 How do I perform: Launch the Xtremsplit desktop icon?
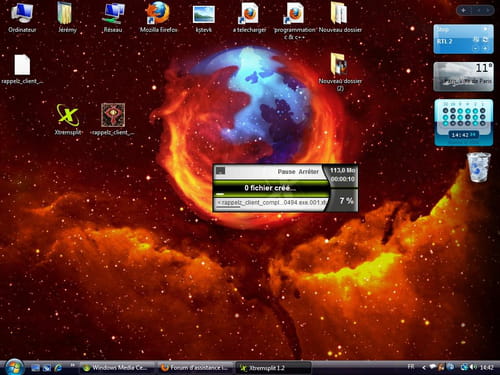pyautogui.click(x=68, y=119)
